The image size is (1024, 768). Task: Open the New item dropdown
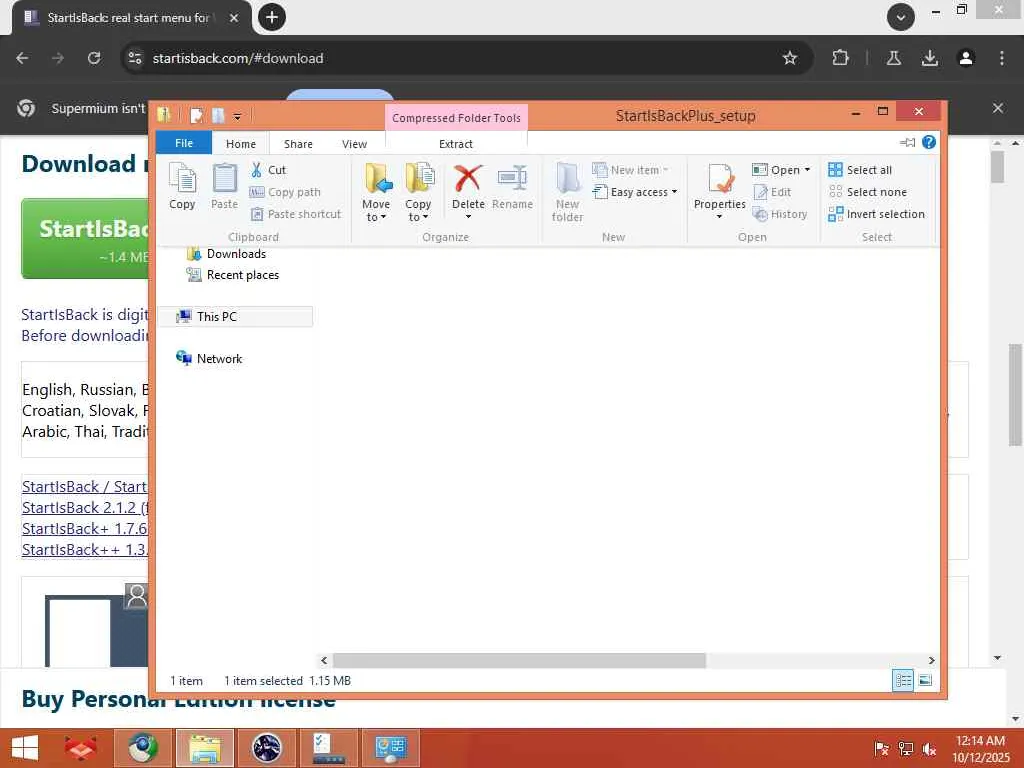pos(630,170)
